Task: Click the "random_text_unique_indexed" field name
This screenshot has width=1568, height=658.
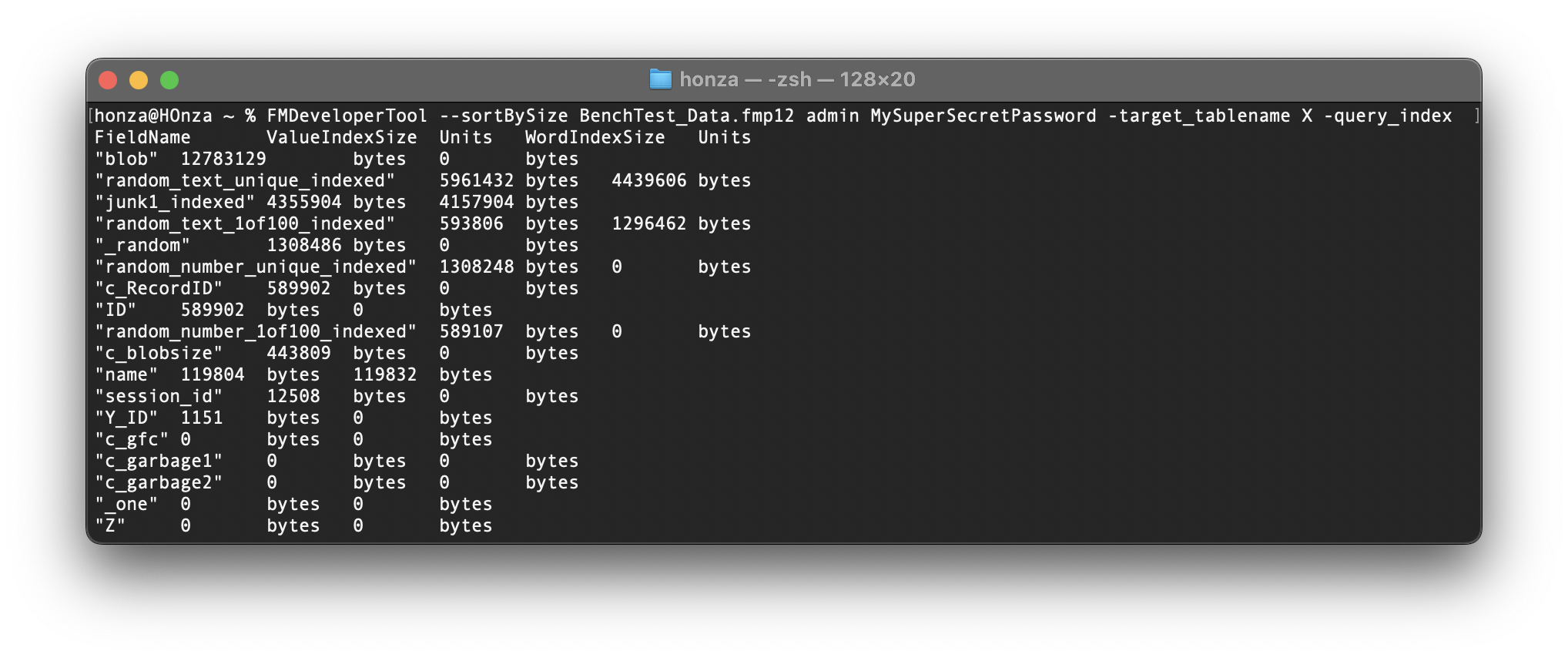Action: click(244, 181)
